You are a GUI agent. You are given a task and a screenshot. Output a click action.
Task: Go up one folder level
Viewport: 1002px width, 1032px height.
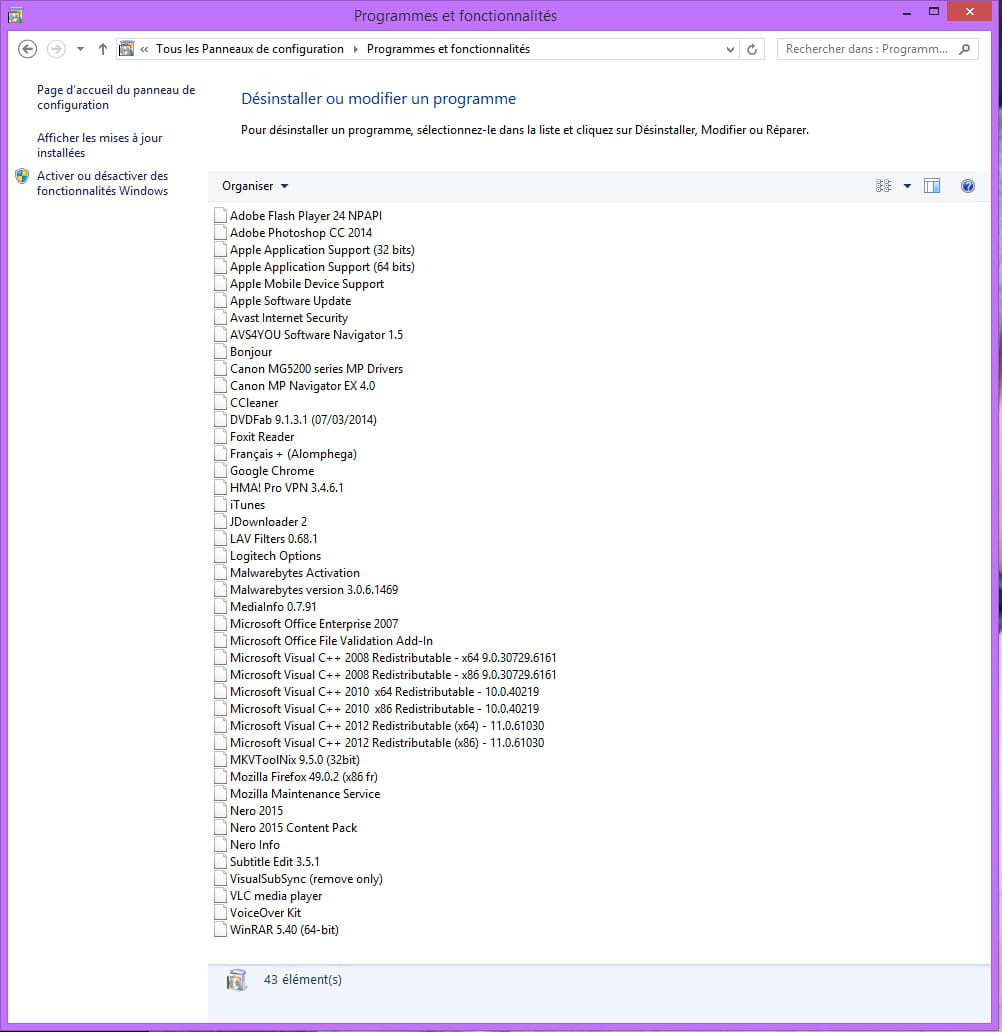103,49
